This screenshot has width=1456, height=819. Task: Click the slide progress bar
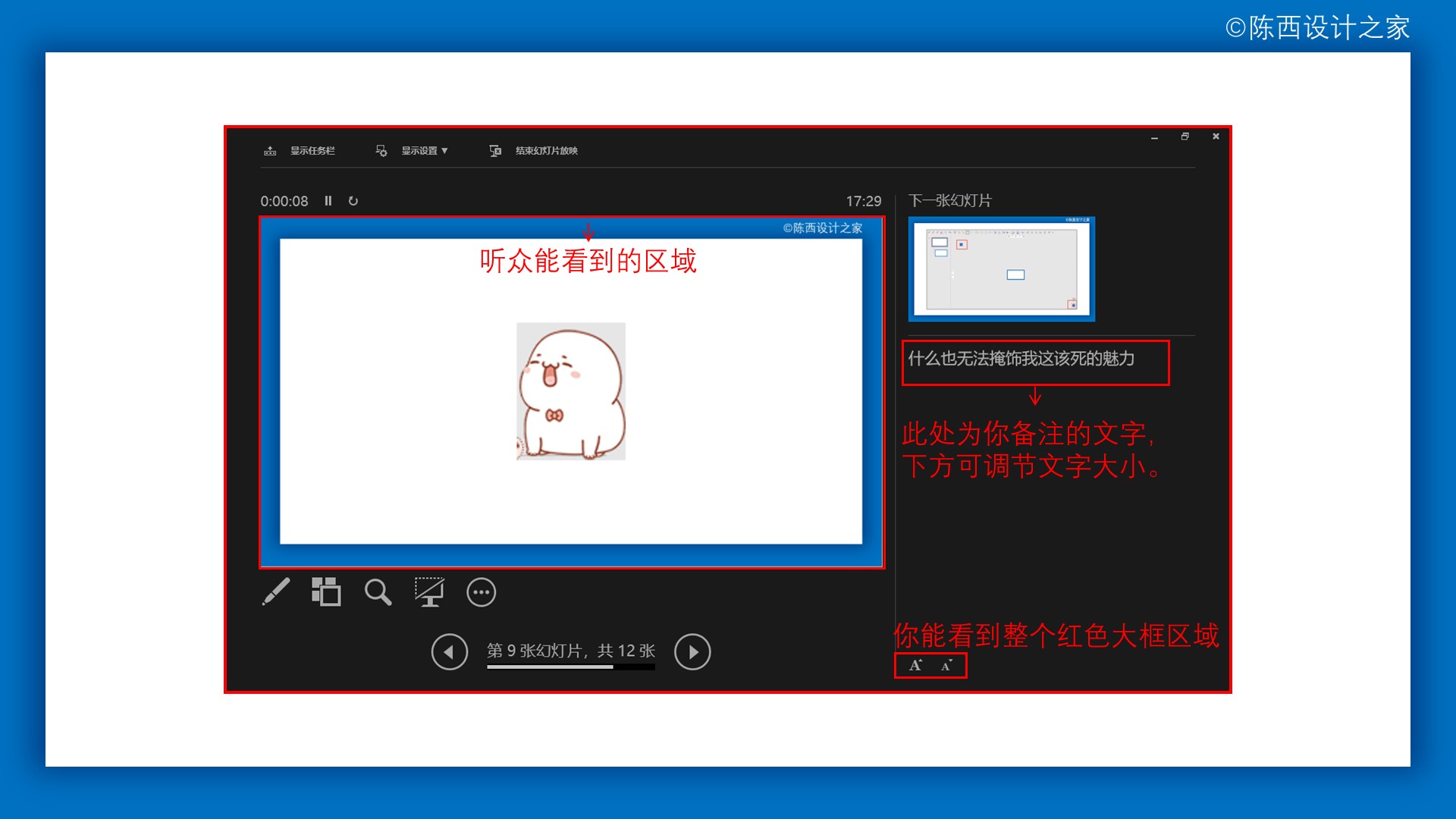[x=571, y=667]
